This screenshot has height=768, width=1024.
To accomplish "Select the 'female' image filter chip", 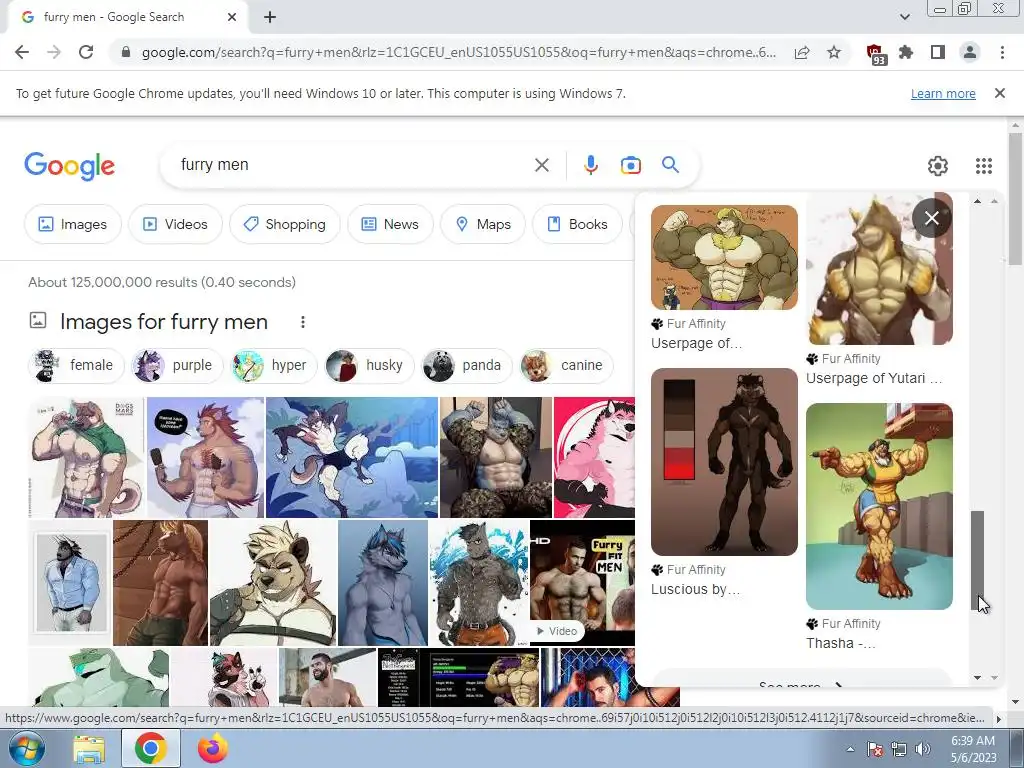I will [76, 365].
